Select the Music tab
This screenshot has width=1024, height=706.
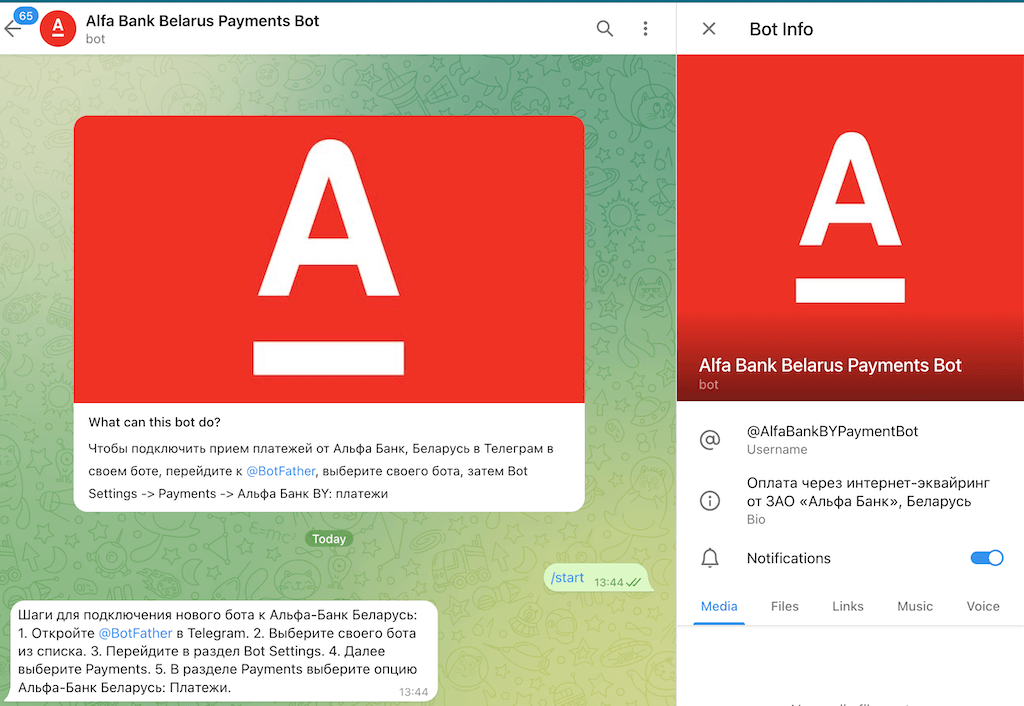(915, 606)
